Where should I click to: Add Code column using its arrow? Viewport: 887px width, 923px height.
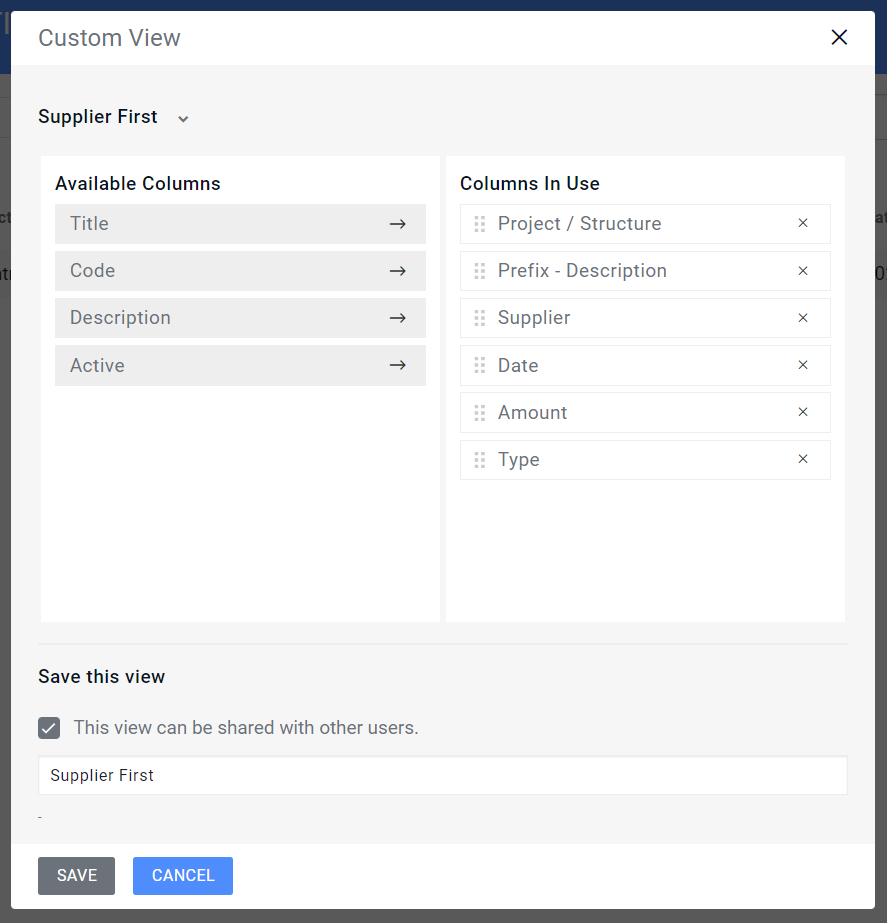[398, 271]
